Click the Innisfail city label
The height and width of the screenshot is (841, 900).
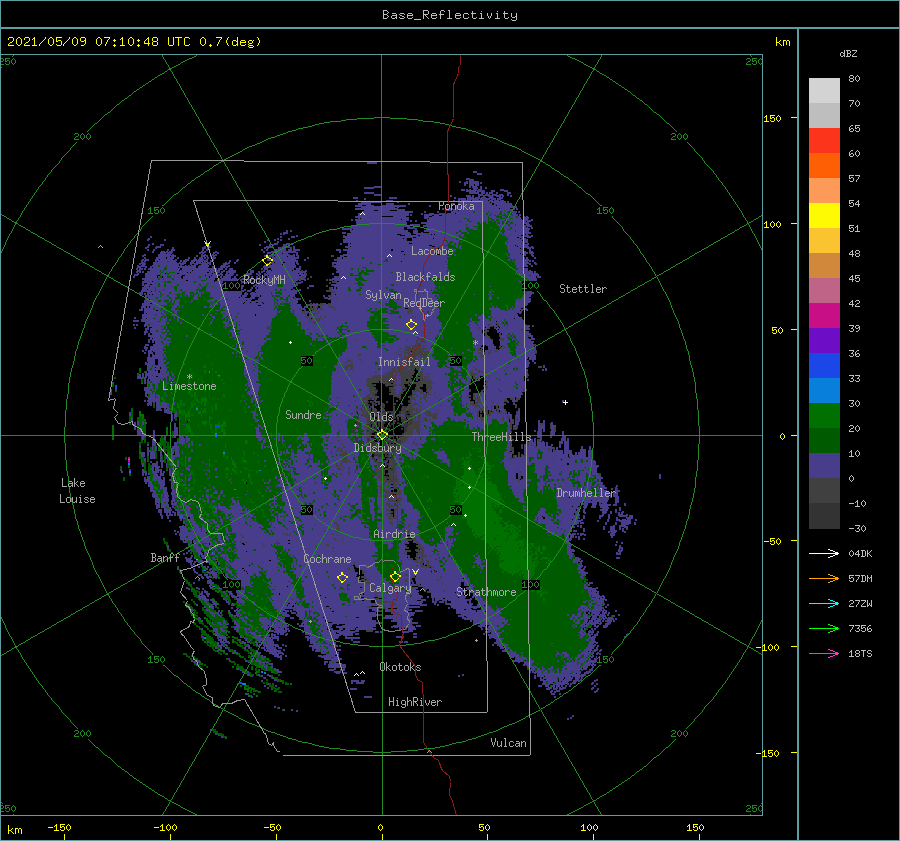coord(404,362)
